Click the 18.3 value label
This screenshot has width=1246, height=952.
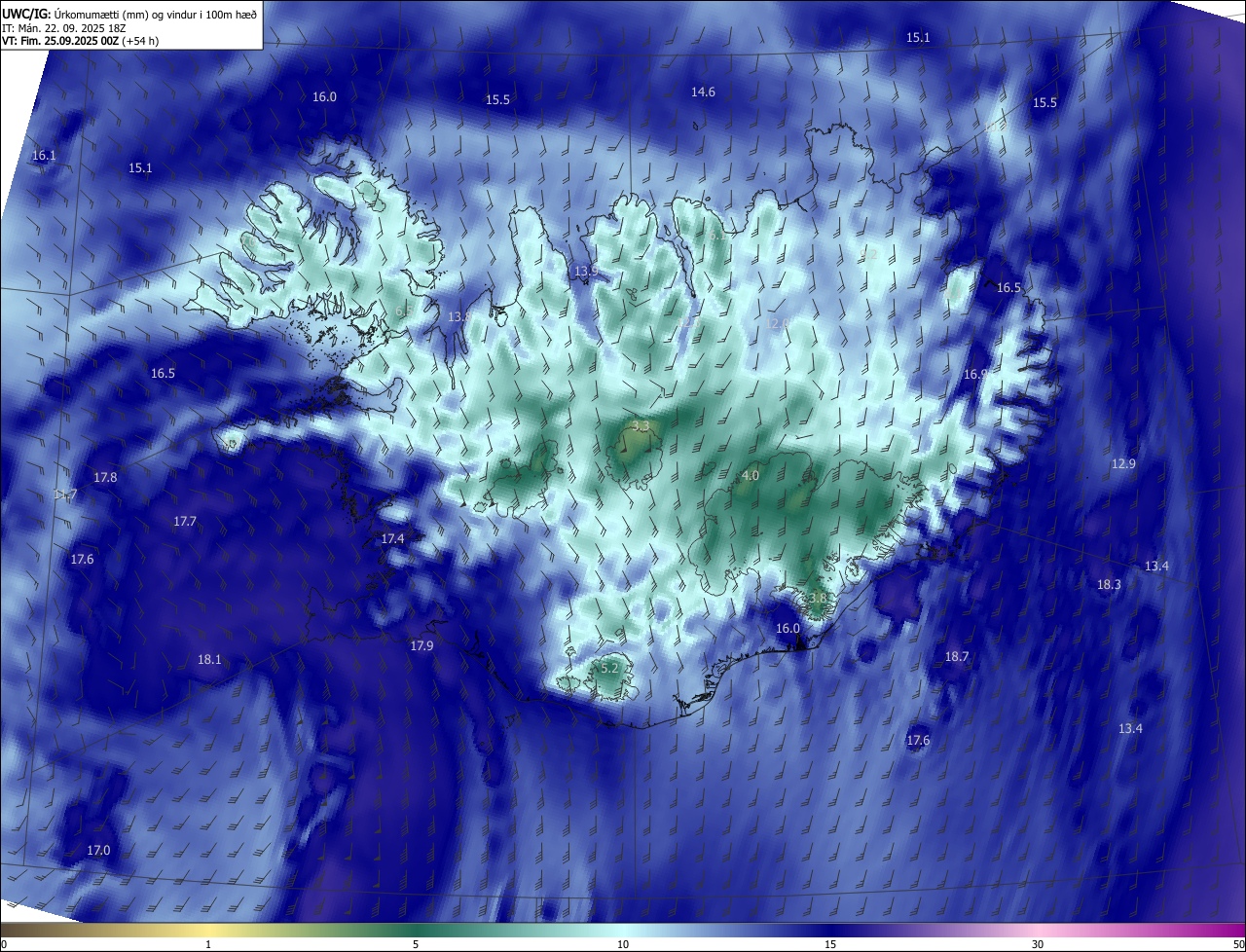(x=1109, y=585)
